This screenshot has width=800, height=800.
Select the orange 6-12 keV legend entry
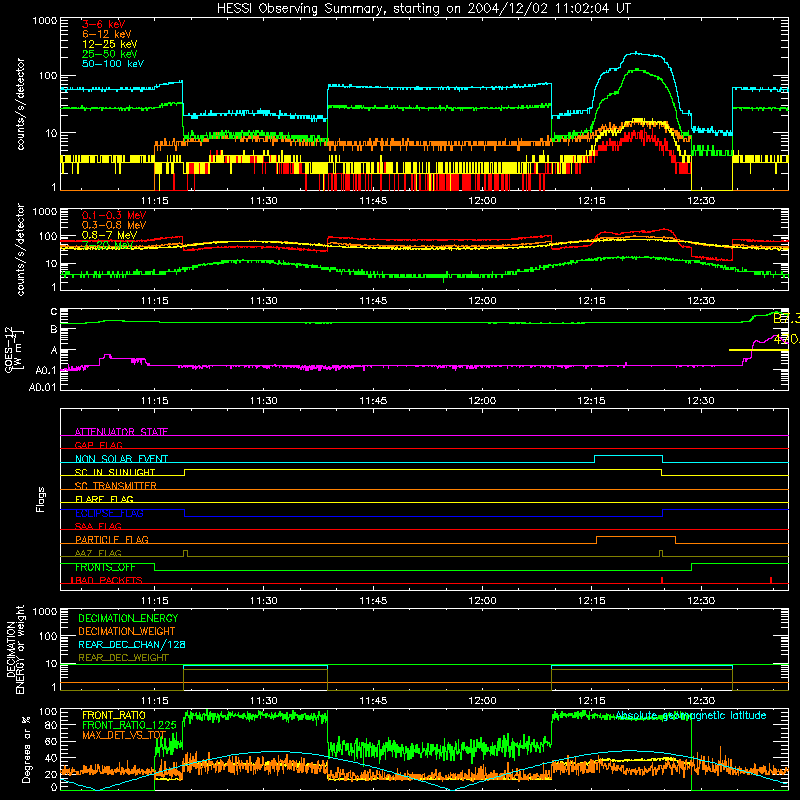[107, 34]
